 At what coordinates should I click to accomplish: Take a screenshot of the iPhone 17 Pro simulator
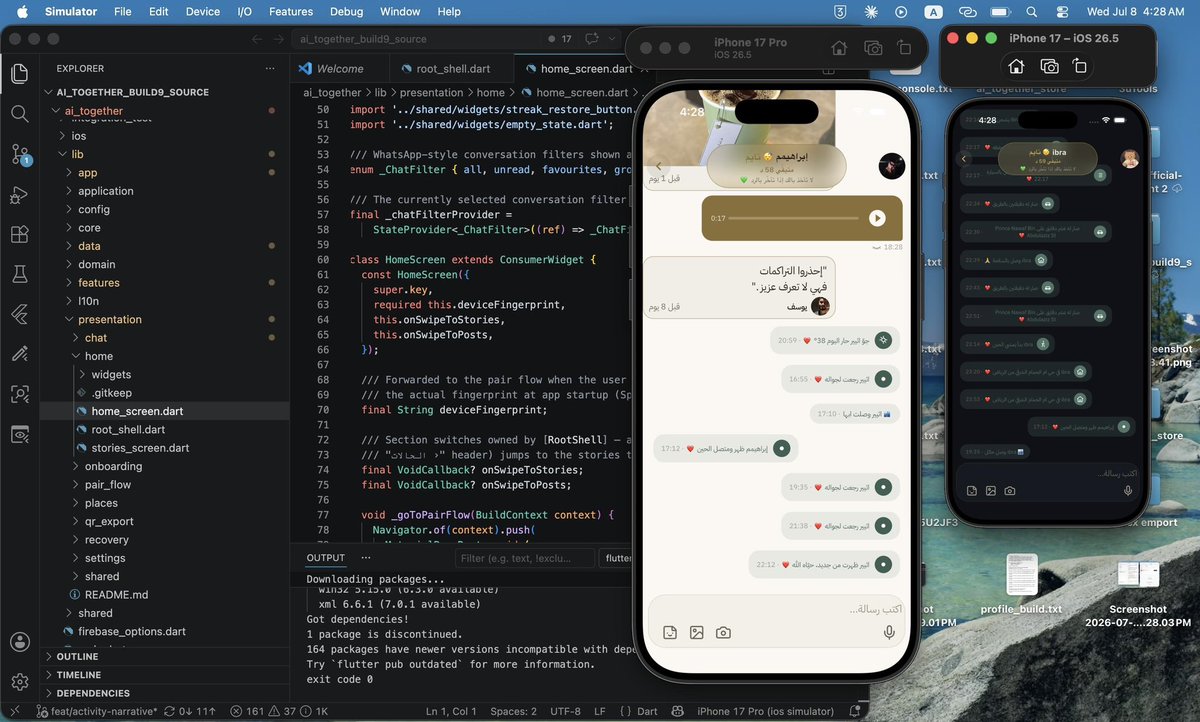pos(872,48)
